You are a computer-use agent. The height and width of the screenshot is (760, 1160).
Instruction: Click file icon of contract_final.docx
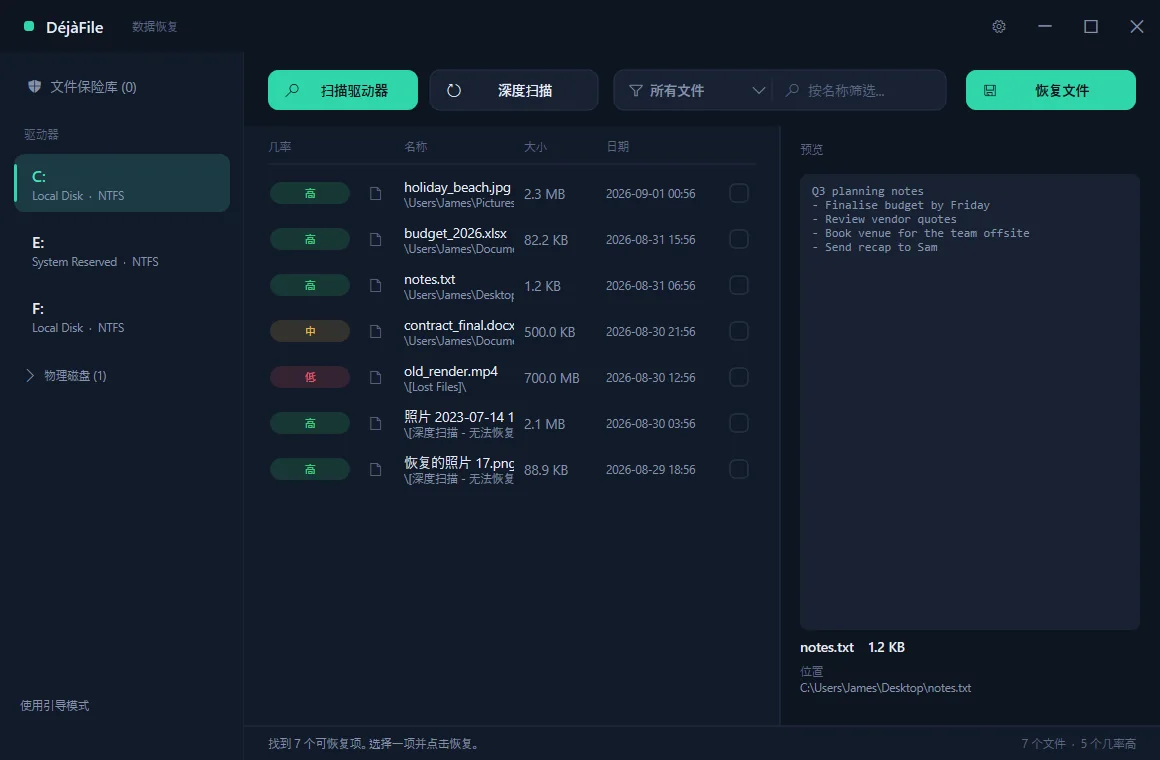point(376,332)
